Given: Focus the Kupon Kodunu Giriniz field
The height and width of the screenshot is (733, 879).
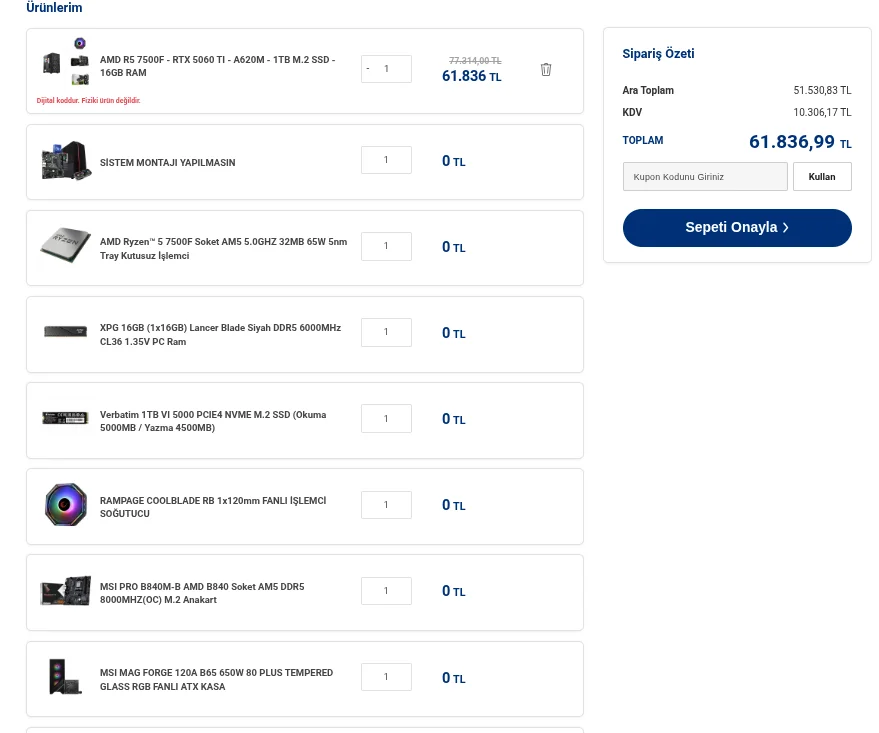Looking at the screenshot, I should pos(705,177).
